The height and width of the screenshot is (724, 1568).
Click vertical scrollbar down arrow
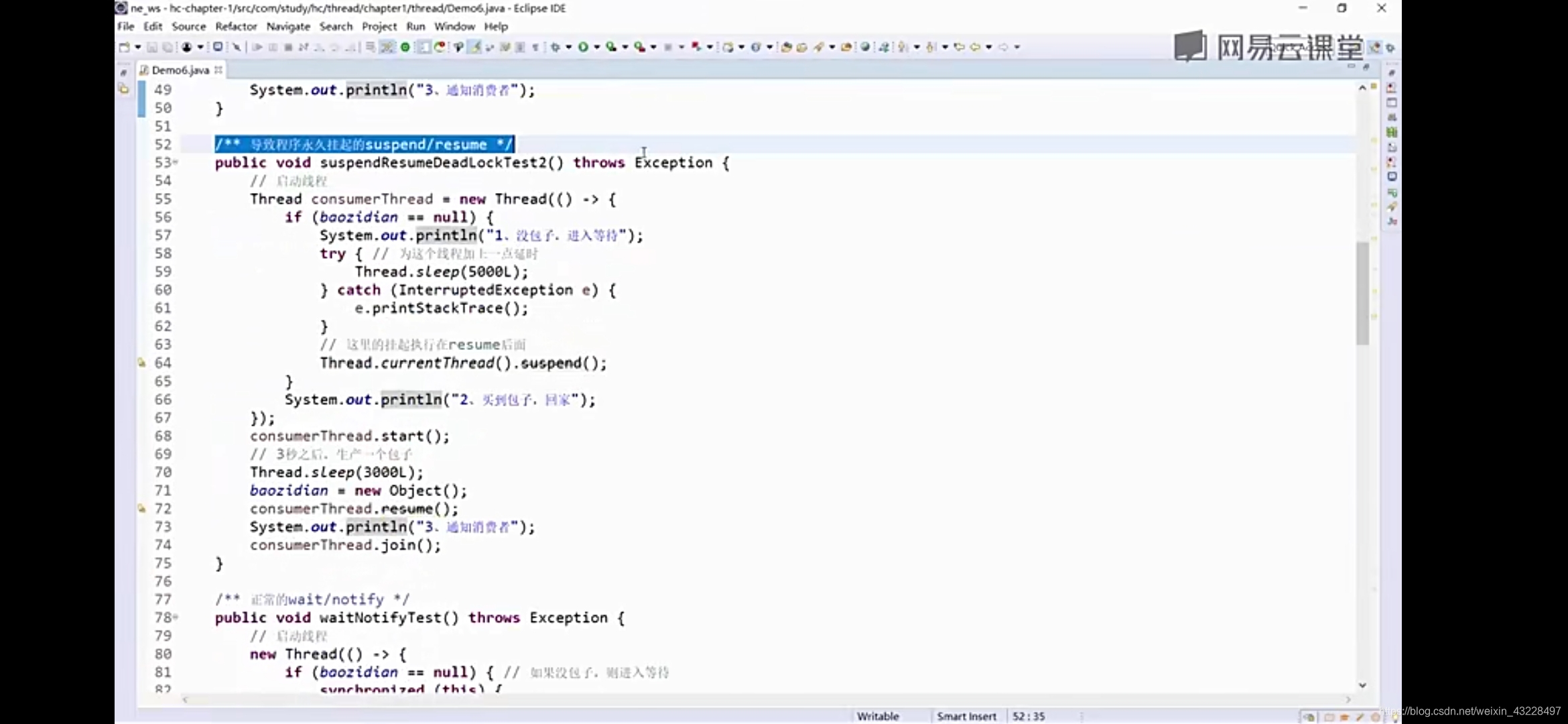pyautogui.click(x=1362, y=685)
